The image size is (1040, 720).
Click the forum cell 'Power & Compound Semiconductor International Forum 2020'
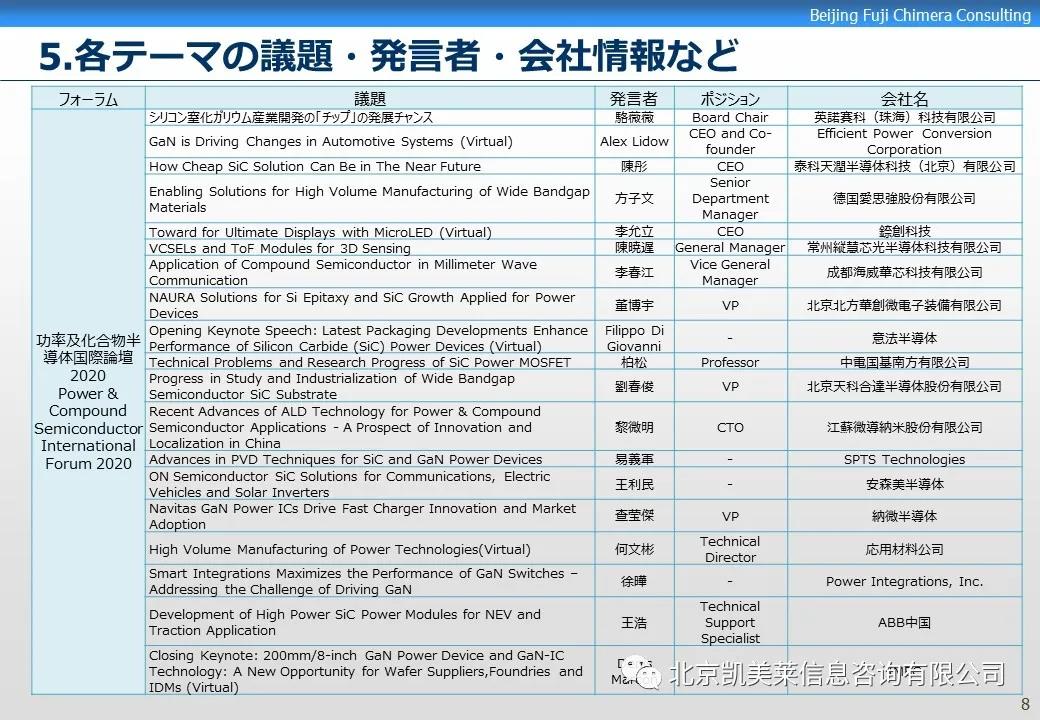point(88,402)
